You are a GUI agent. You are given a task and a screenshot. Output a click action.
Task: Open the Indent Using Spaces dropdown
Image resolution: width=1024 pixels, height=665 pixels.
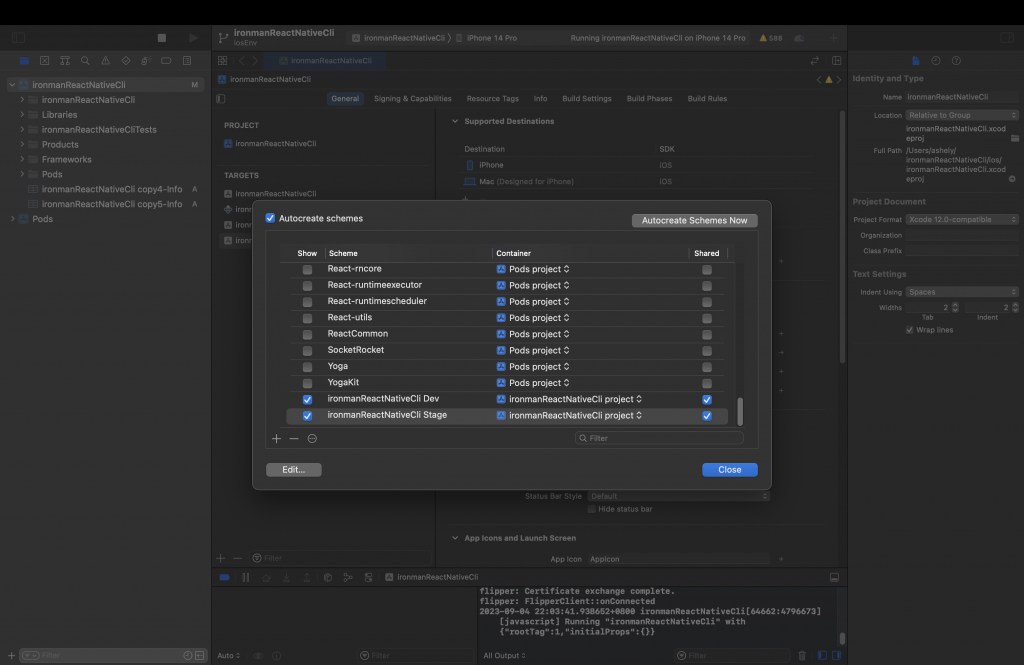tap(961, 292)
